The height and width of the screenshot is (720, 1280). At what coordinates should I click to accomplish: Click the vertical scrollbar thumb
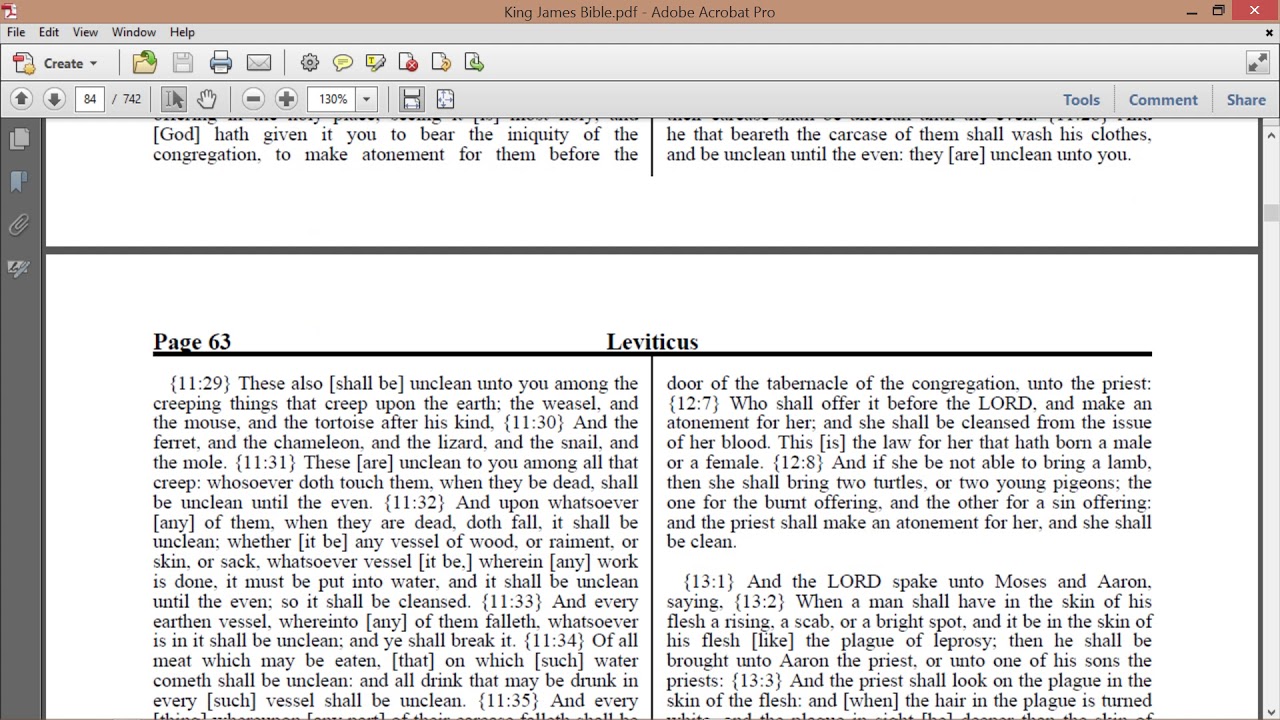click(1271, 212)
